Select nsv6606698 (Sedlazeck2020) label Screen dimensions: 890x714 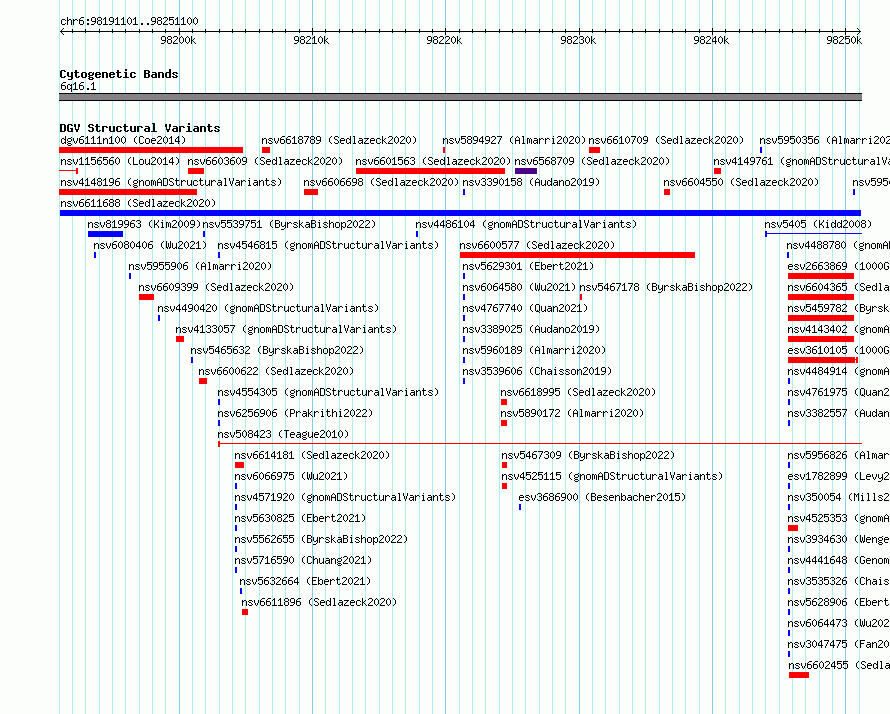[x=381, y=182]
